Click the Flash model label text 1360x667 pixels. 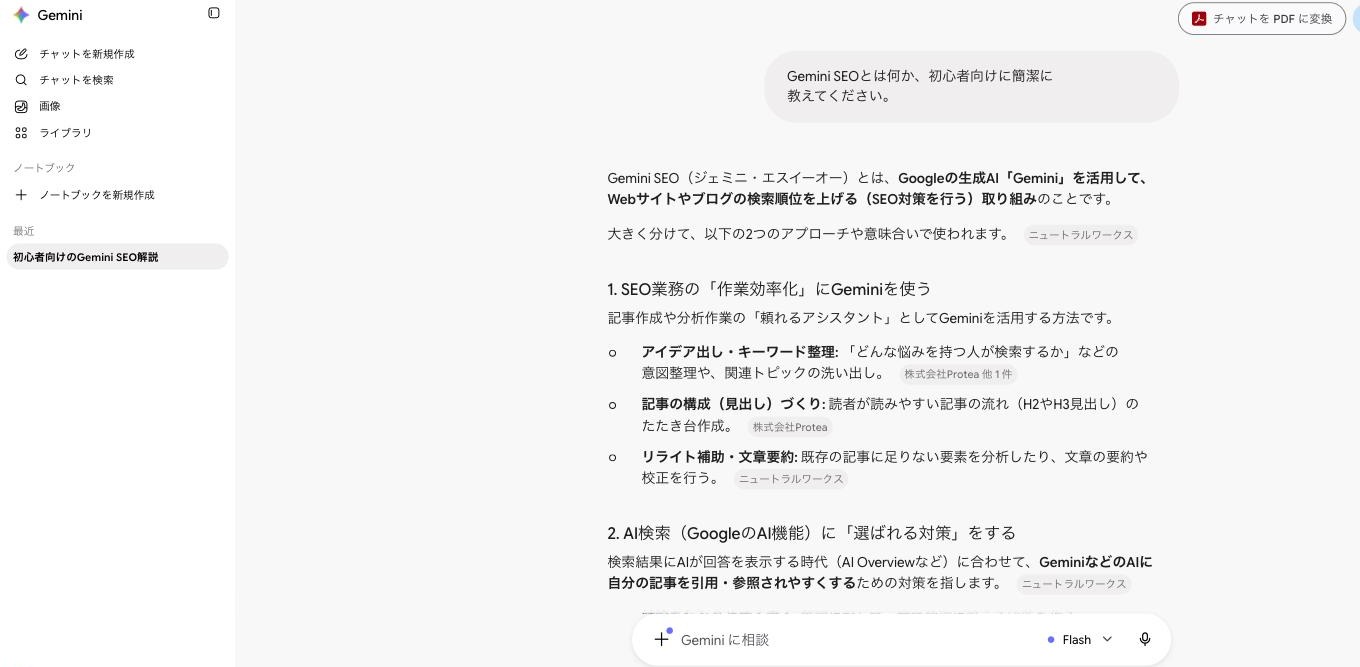[1076, 640]
